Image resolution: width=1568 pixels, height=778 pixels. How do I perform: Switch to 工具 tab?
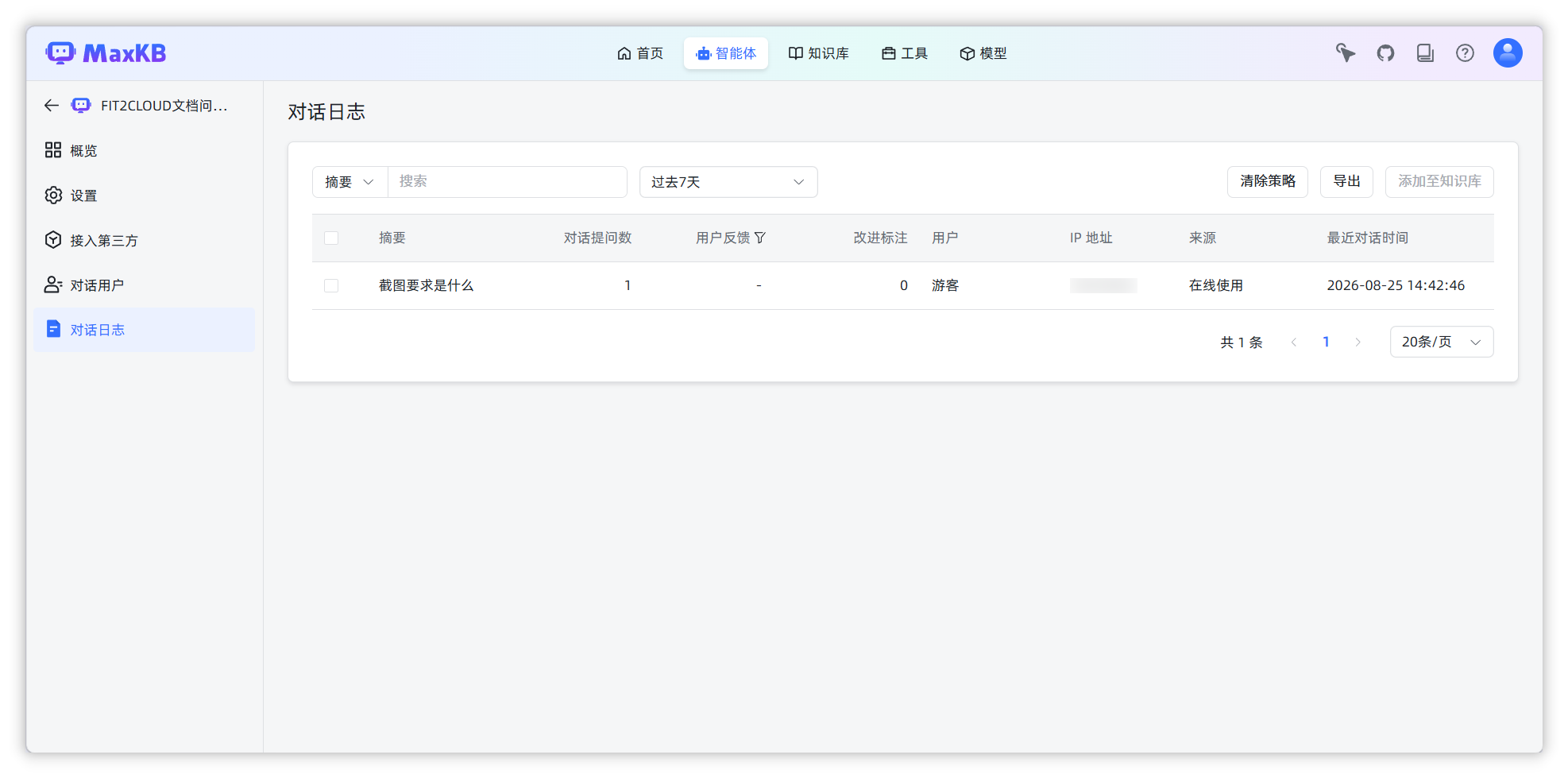pyautogui.click(x=905, y=53)
